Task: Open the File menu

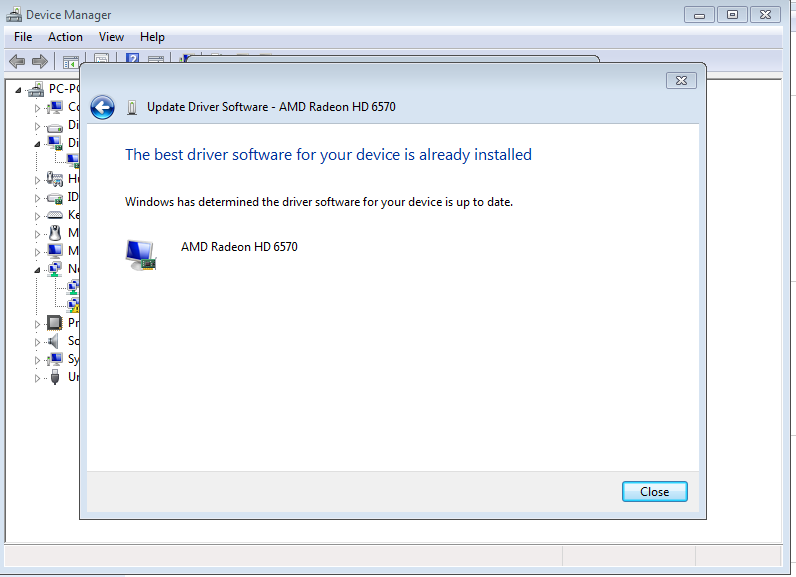Action: pyautogui.click(x=23, y=37)
